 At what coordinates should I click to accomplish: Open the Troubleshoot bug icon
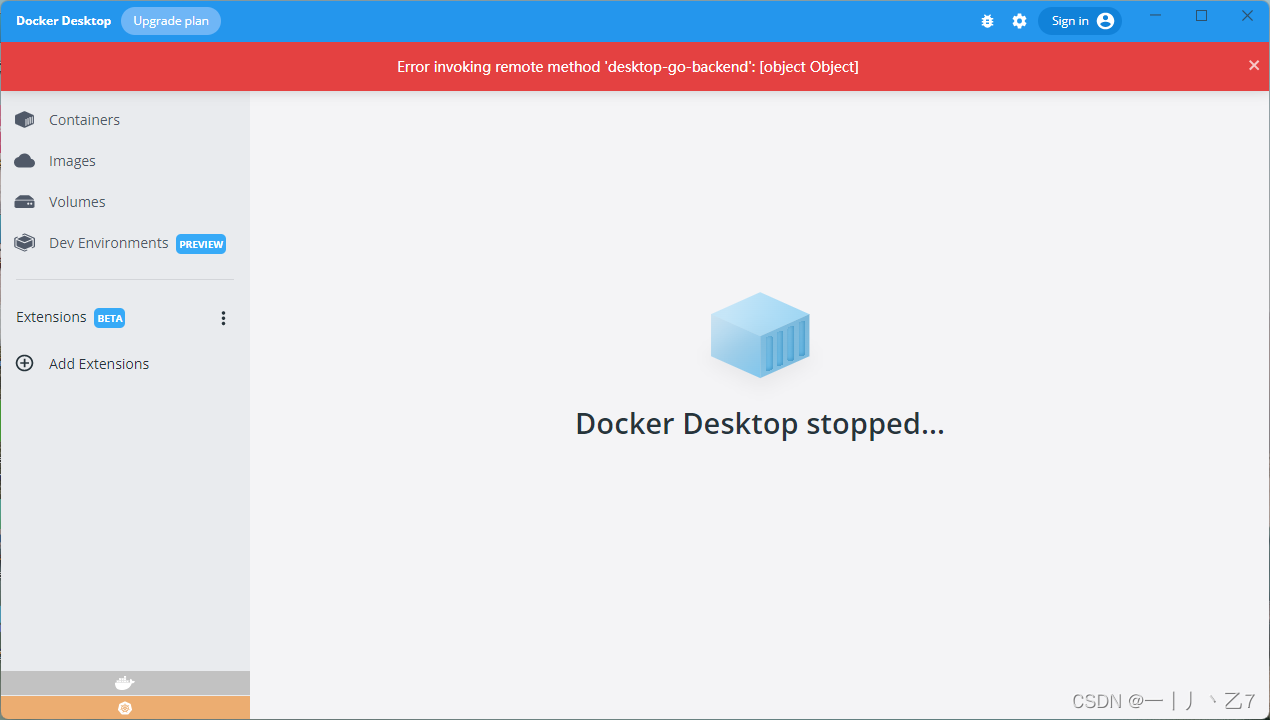pos(987,21)
